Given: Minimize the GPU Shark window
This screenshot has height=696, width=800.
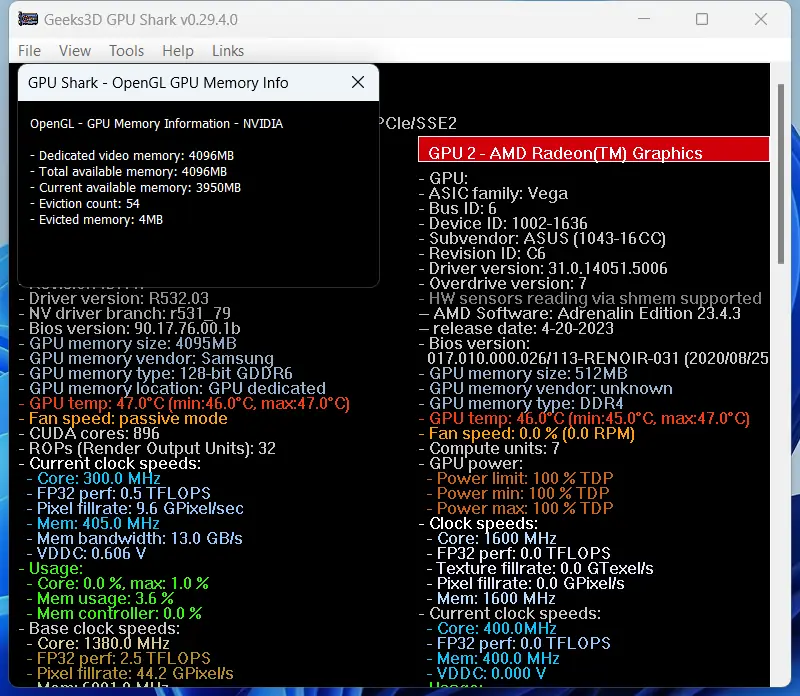Looking at the screenshot, I should click(x=644, y=19).
